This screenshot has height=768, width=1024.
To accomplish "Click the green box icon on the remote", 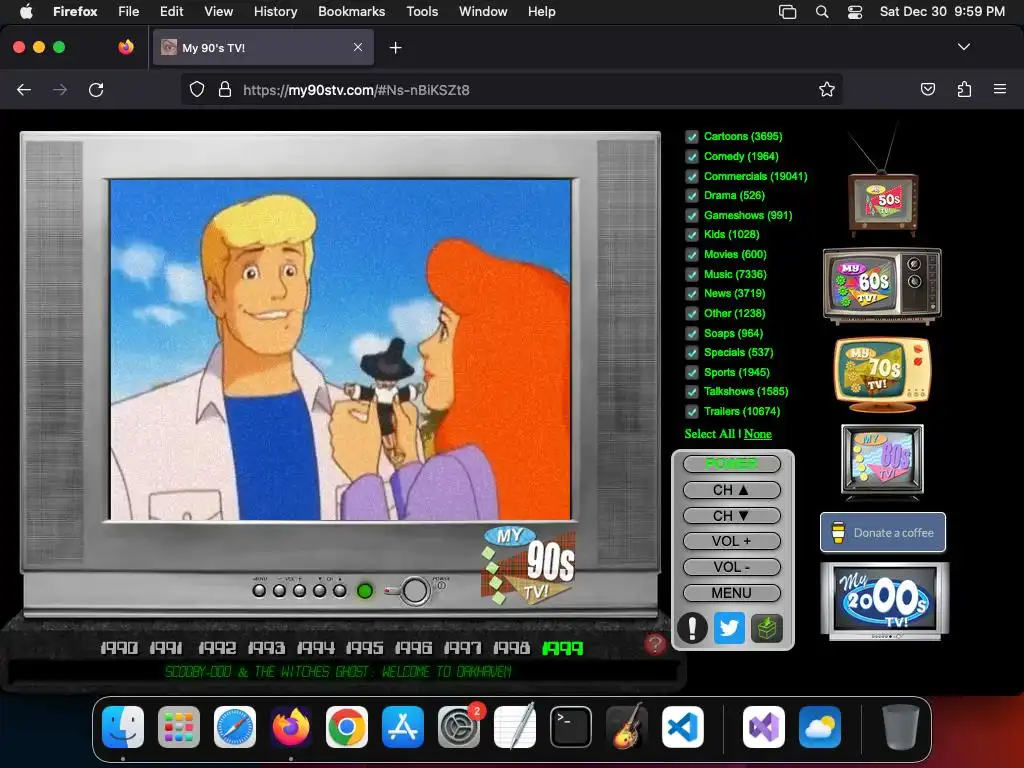I will coord(766,628).
